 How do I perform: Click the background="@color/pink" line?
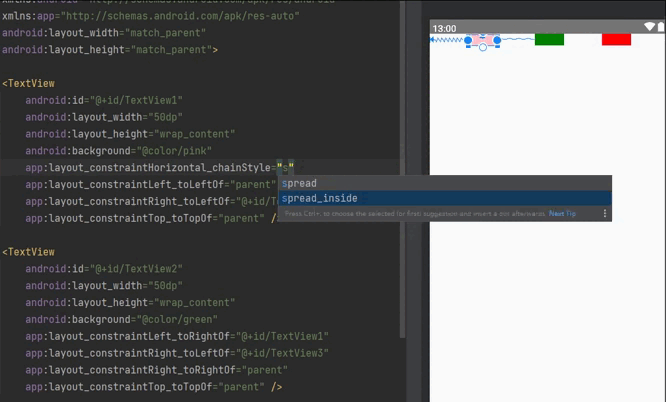coord(119,151)
